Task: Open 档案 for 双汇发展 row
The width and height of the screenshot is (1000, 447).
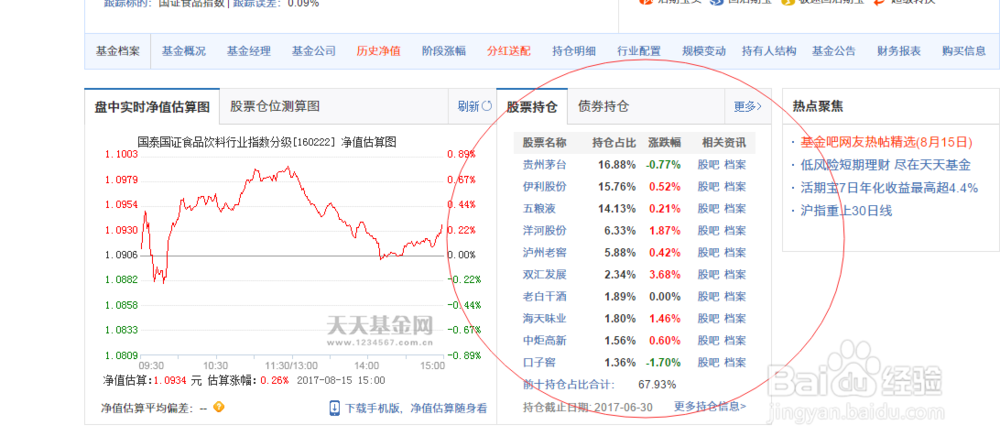Action: tap(735, 274)
